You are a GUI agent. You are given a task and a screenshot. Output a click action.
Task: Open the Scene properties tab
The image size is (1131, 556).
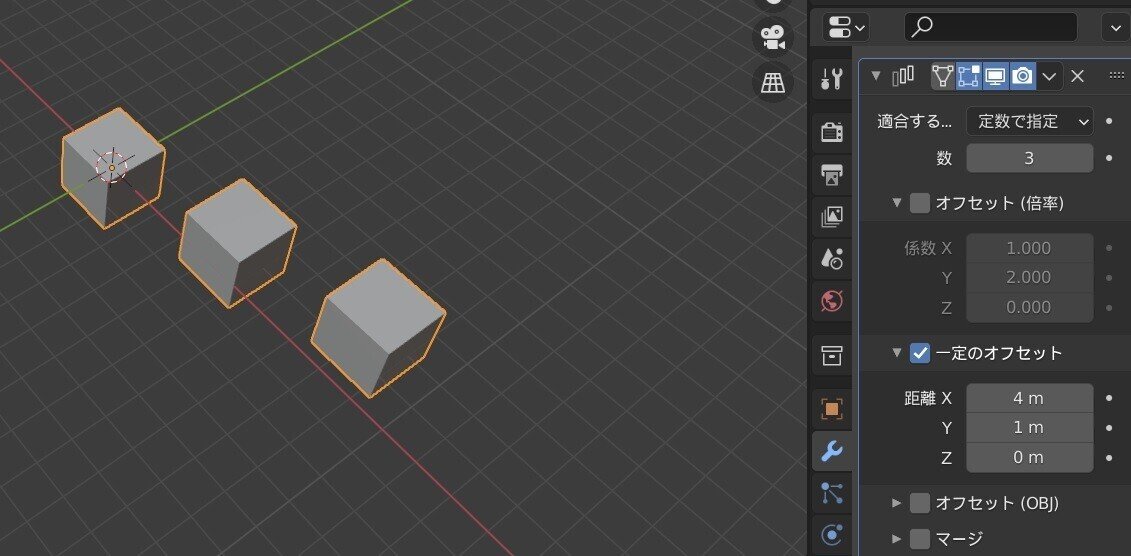pos(832,257)
